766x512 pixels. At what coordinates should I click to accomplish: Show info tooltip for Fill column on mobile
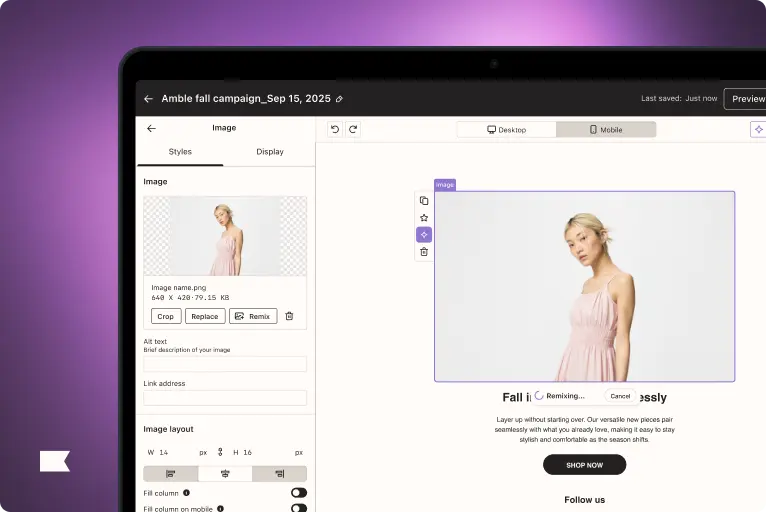tap(220, 509)
